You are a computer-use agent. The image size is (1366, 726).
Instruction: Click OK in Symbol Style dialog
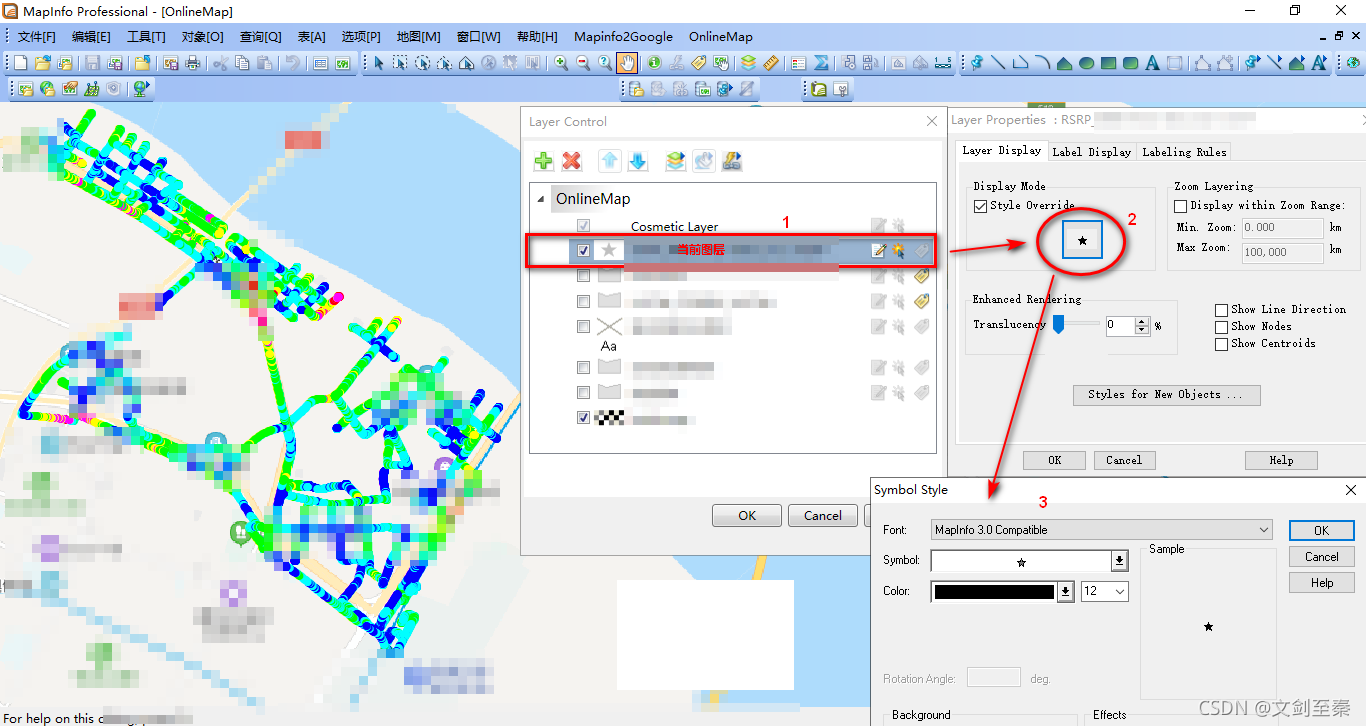(1321, 531)
